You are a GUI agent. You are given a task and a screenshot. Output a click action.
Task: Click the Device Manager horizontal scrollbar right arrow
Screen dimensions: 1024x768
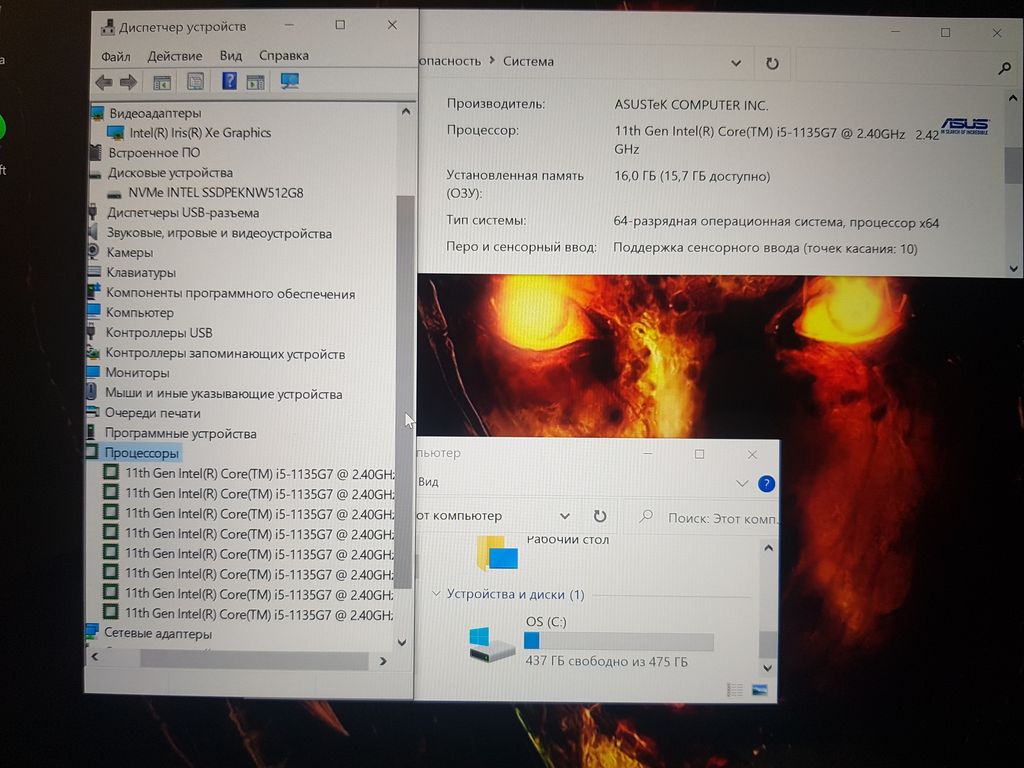pos(383,661)
